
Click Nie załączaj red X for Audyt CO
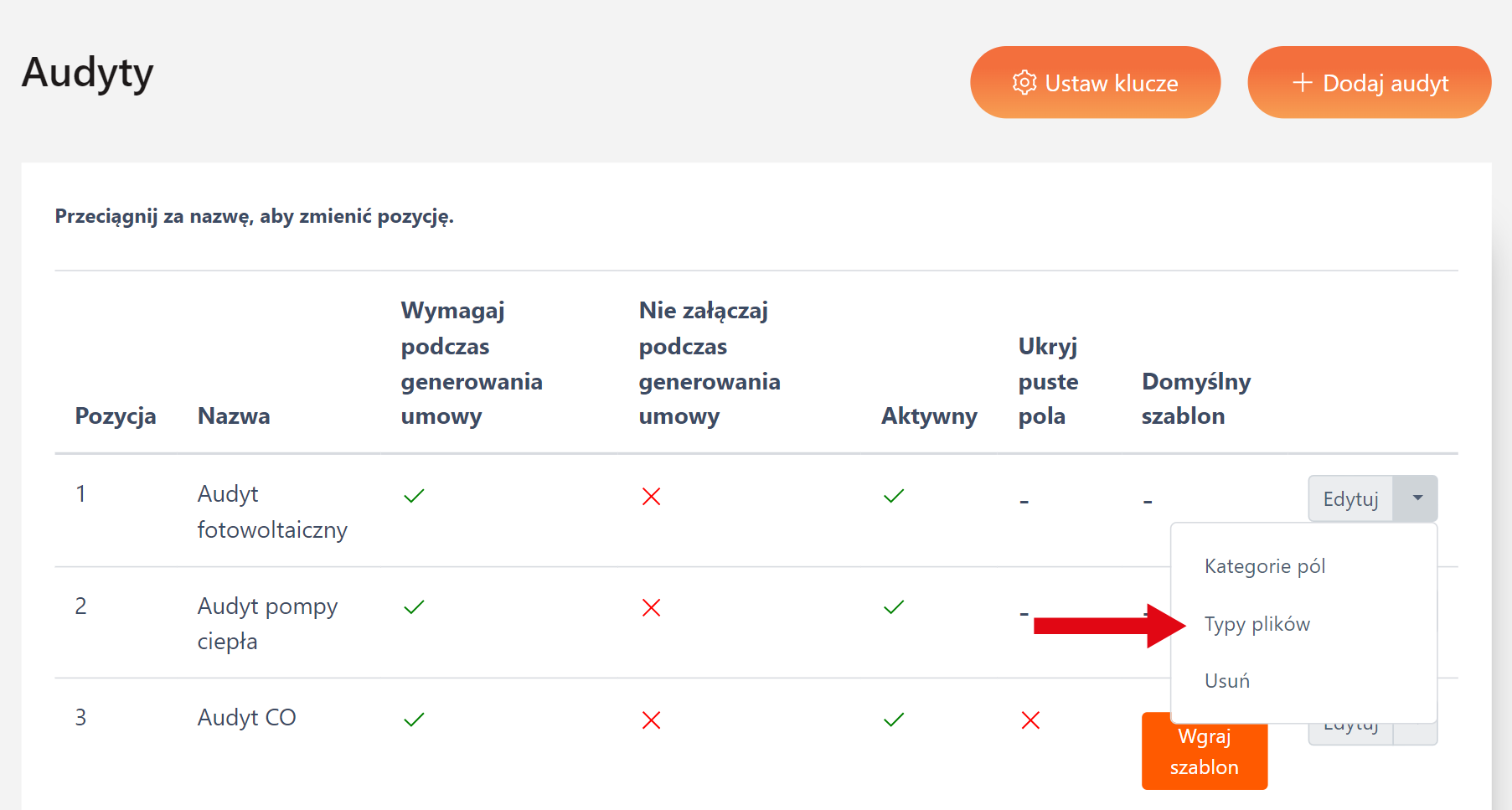point(651,720)
